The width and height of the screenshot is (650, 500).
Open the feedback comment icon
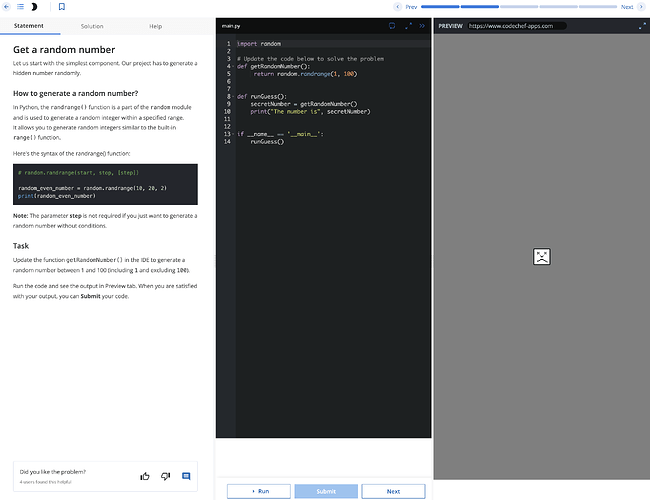click(186, 476)
